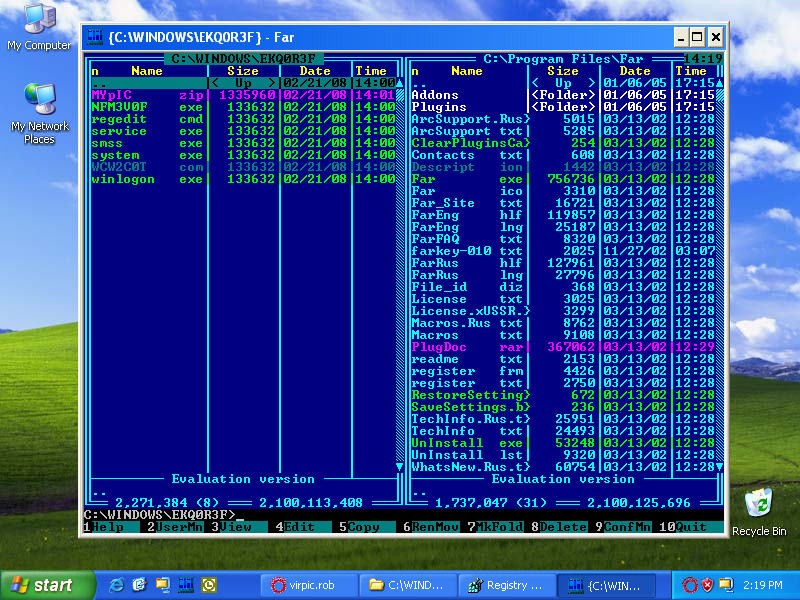Viewport: 800px width, 600px height.
Task: Select the License txt file
Action: tap(563, 298)
